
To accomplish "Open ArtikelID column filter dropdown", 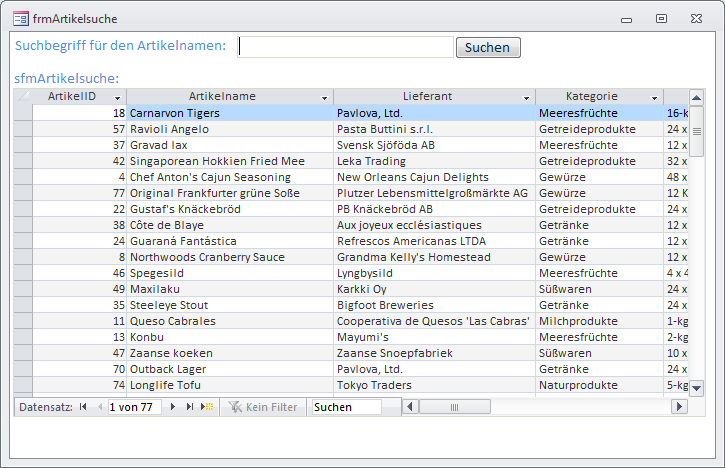I will point(118,97).
